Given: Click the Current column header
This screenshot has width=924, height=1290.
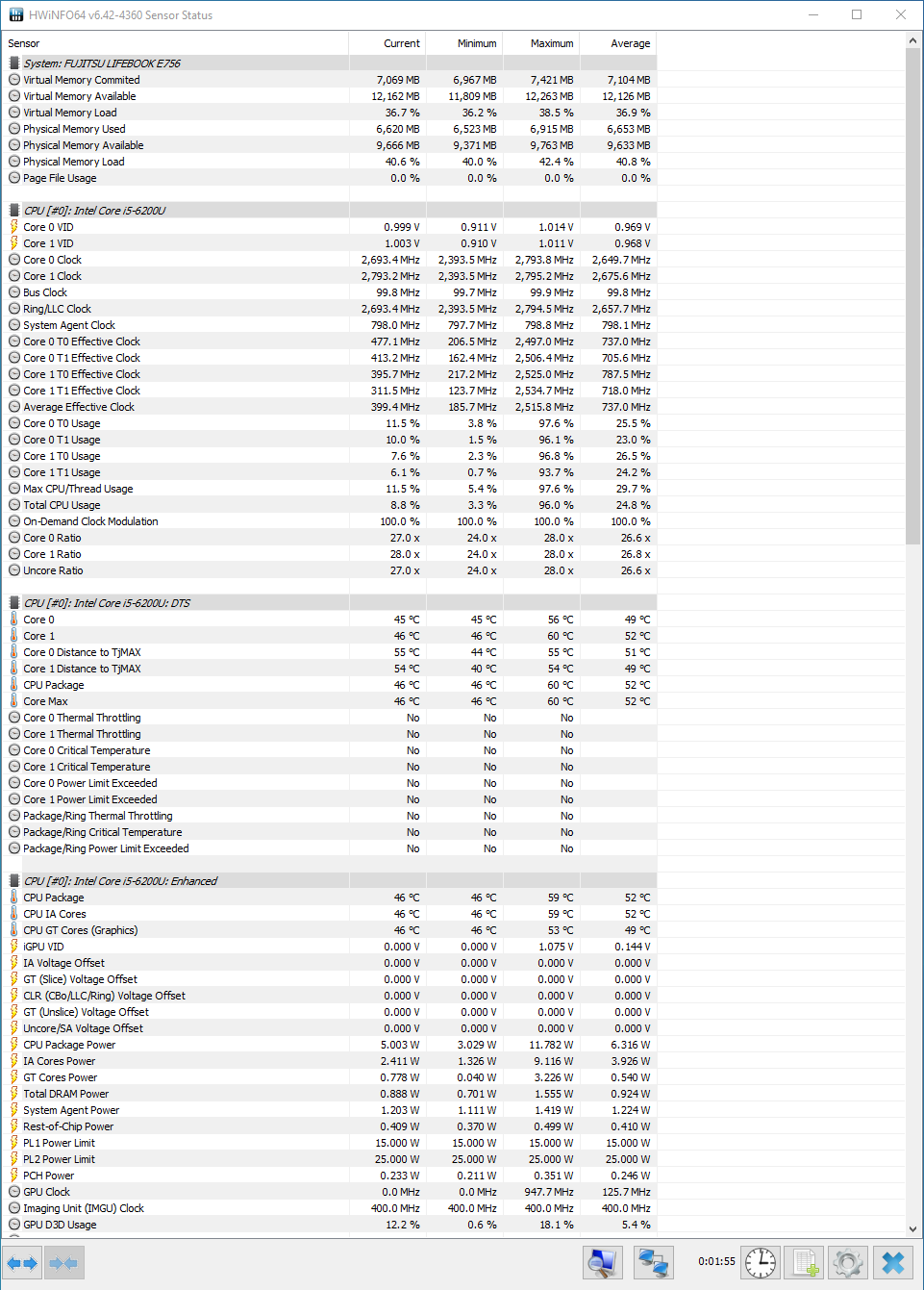Looking at the screenshot, I should pyautogui.click(x=387, y=43).
